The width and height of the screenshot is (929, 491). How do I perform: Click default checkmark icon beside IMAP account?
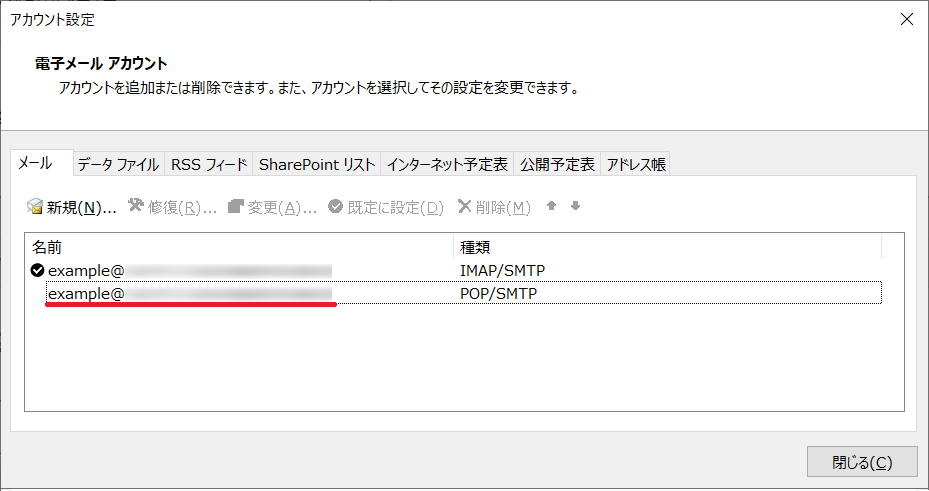point(37,270)
